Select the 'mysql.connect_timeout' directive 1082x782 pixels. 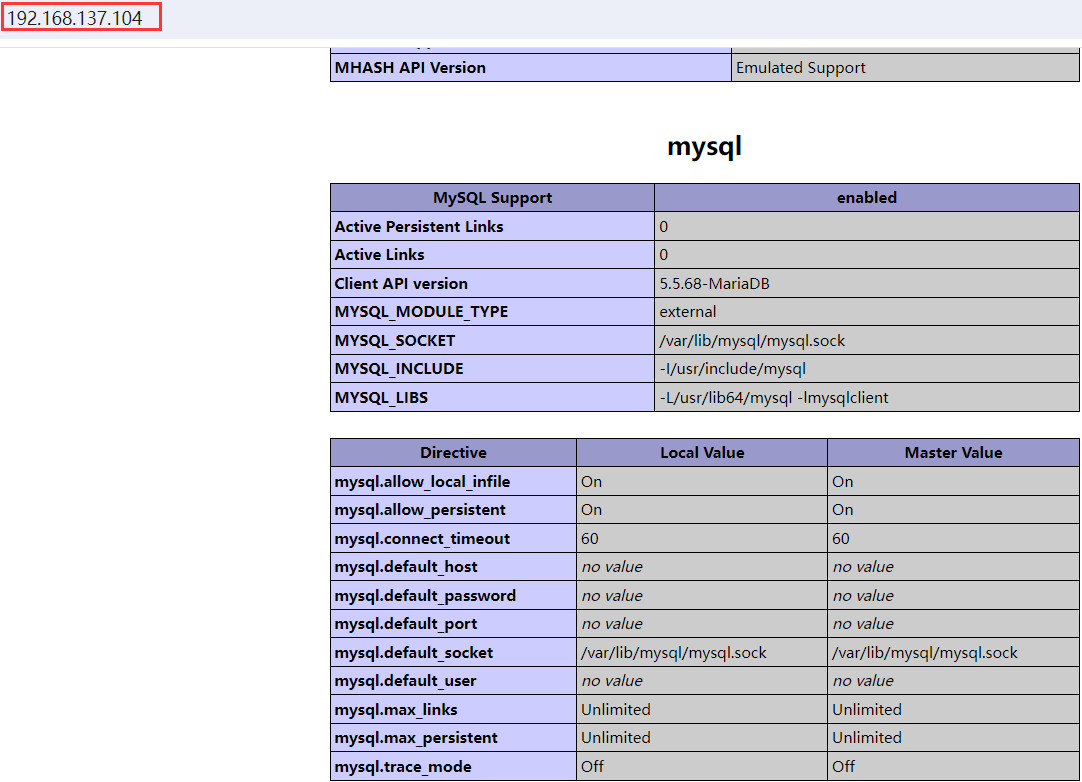click(453, 538)
